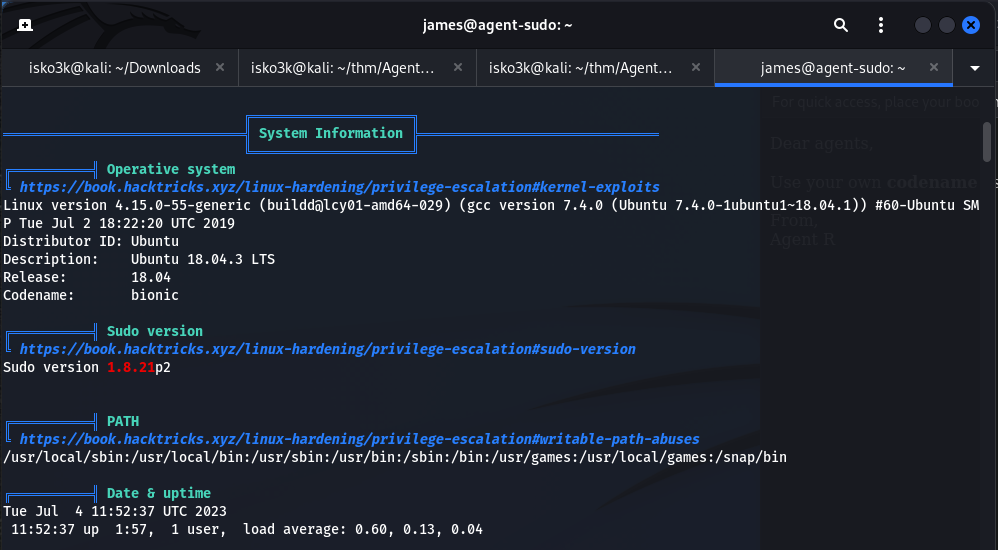
Task: Select the james@agent-sudo tab
Action: (x=832, y=68)
